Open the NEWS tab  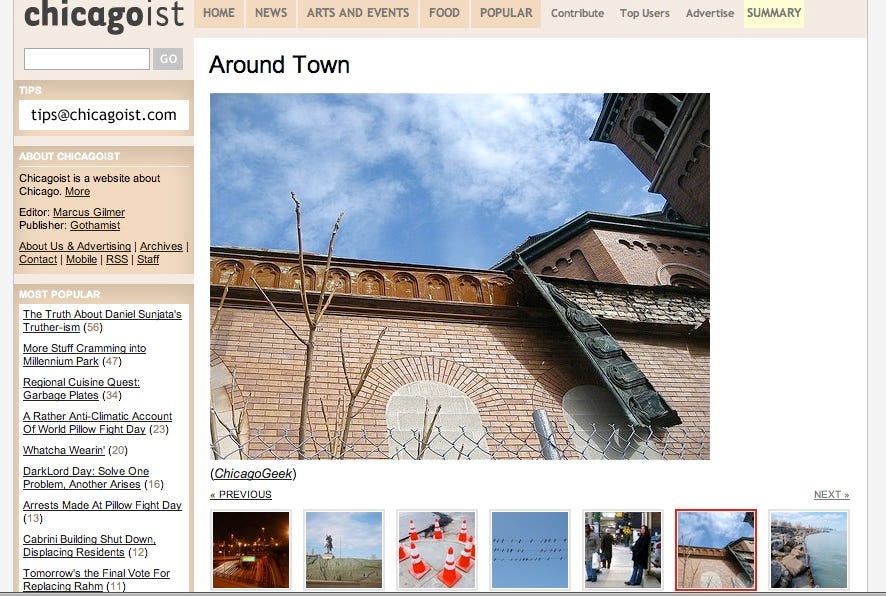point(271,13)
